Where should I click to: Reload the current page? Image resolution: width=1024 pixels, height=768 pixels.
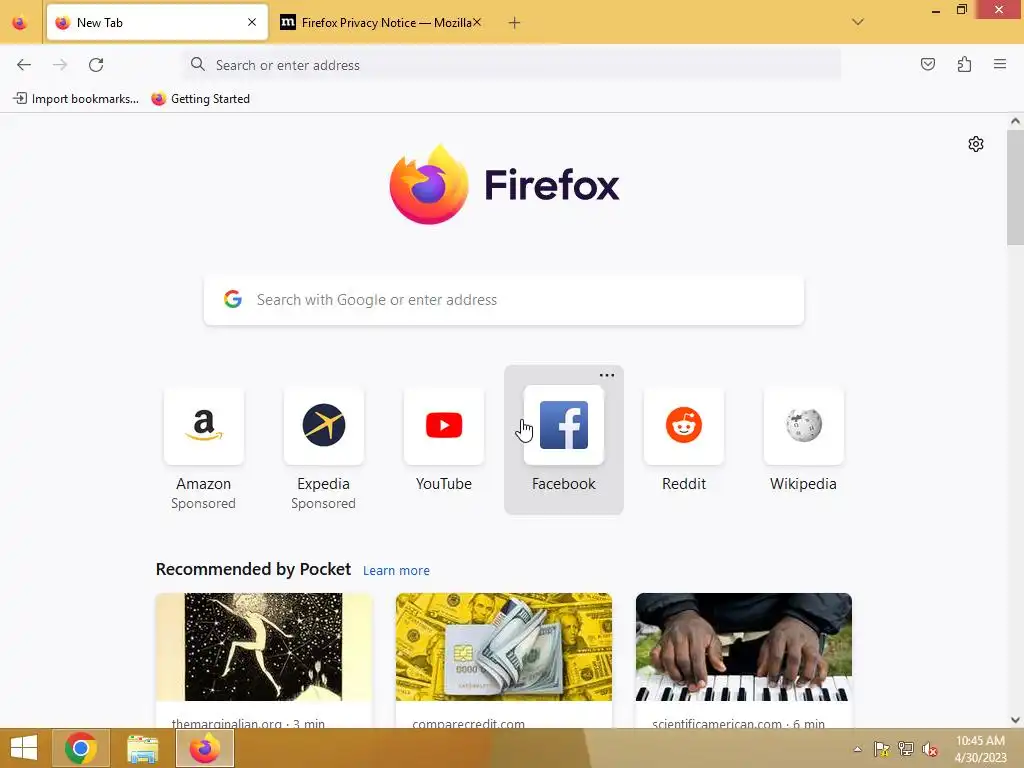[96, 65]
